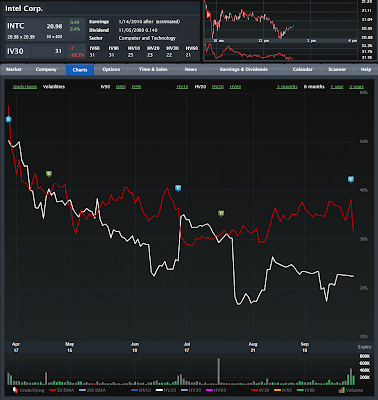Open the Time & Sales tab
378x400 pixels.
coord(153,69)
